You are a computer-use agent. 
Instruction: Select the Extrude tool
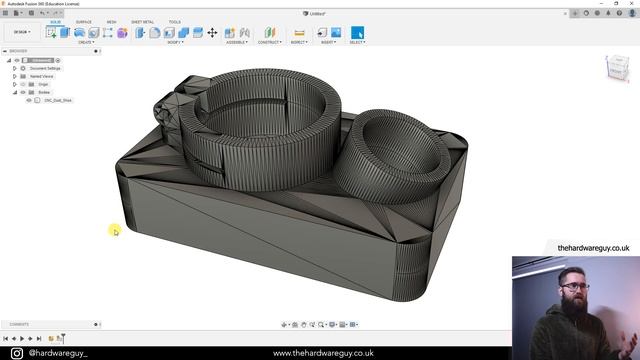pyautogui.click(x=65, y=33)
